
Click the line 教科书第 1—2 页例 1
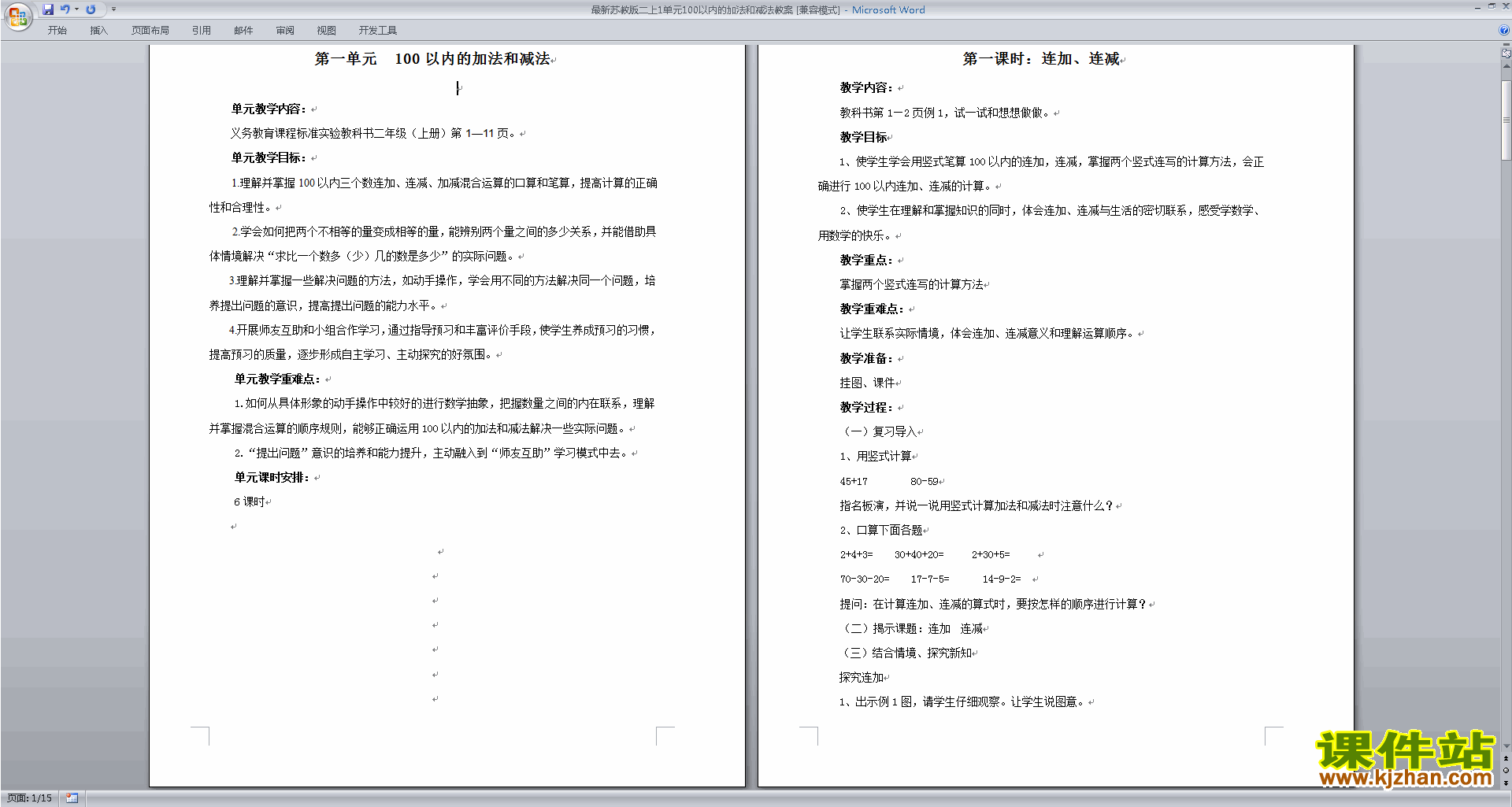click(945, 113)
